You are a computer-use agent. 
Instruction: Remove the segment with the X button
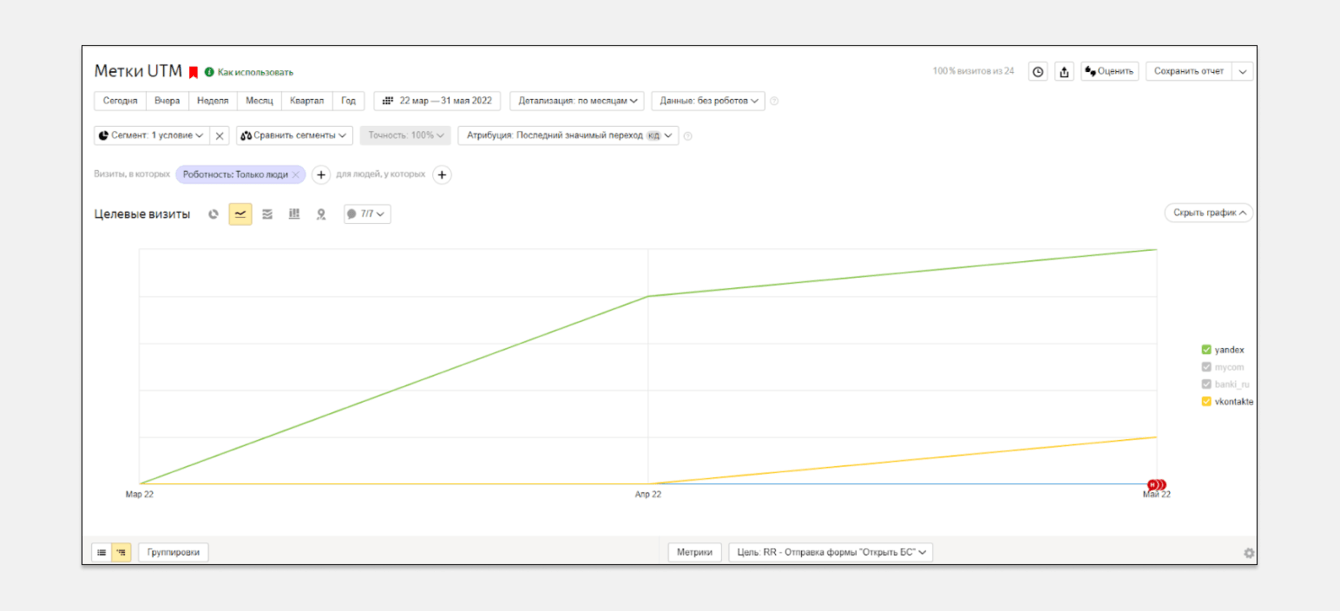220,135
